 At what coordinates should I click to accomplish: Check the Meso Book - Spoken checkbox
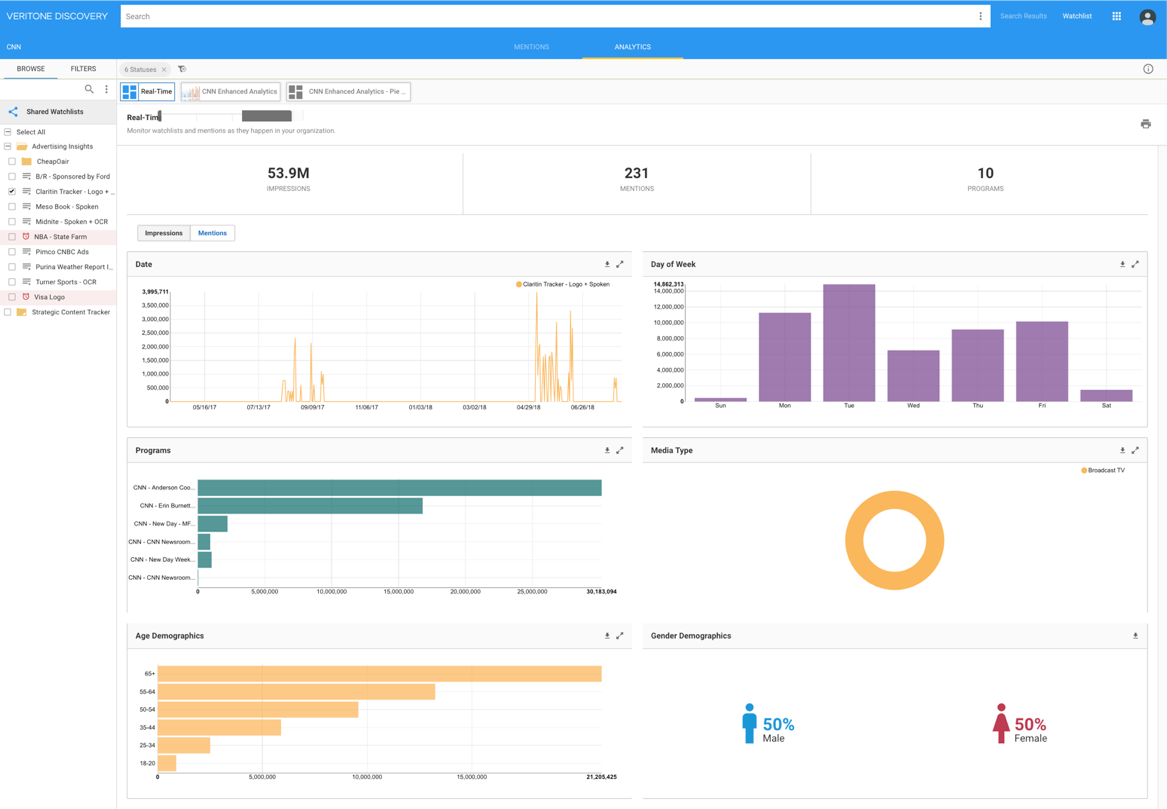(12, 207)
